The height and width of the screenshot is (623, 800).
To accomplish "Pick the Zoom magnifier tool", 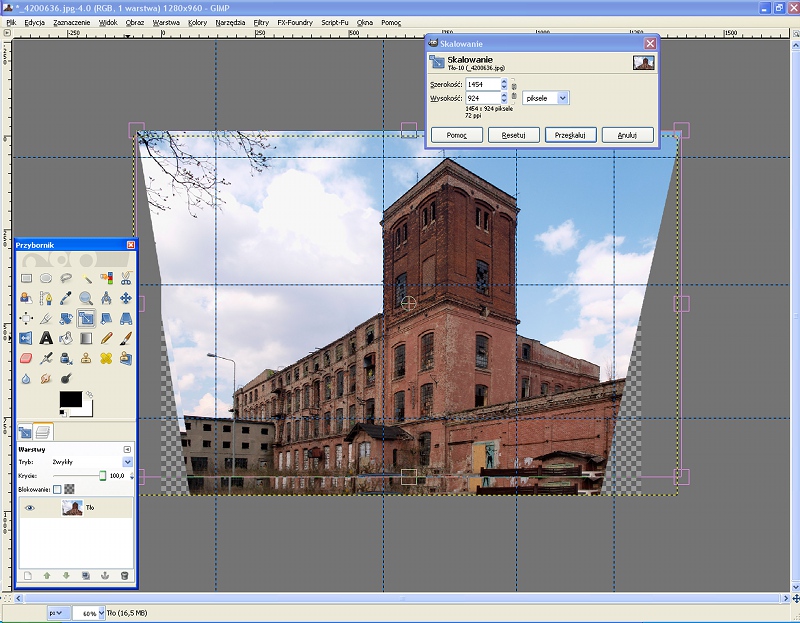I will coord(86,298).
